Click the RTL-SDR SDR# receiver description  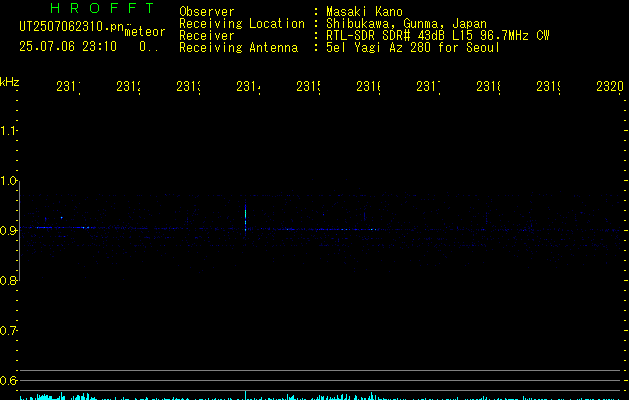pos(437,36)
